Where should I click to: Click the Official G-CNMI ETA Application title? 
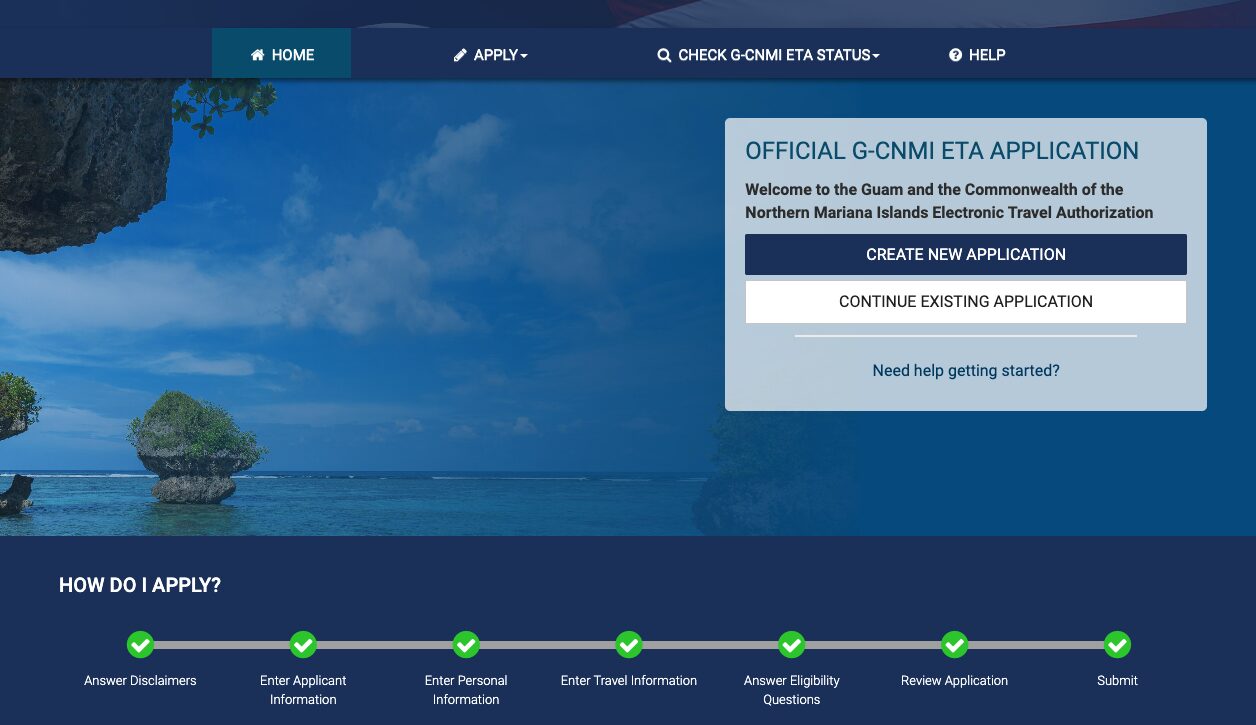942,151
